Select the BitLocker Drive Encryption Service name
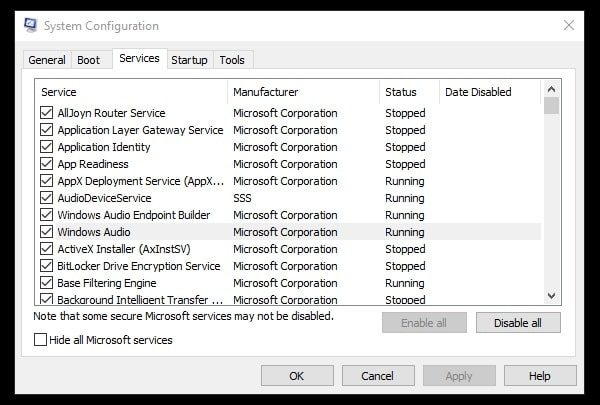The image size is (600, 405). click(x=139, y=266)
